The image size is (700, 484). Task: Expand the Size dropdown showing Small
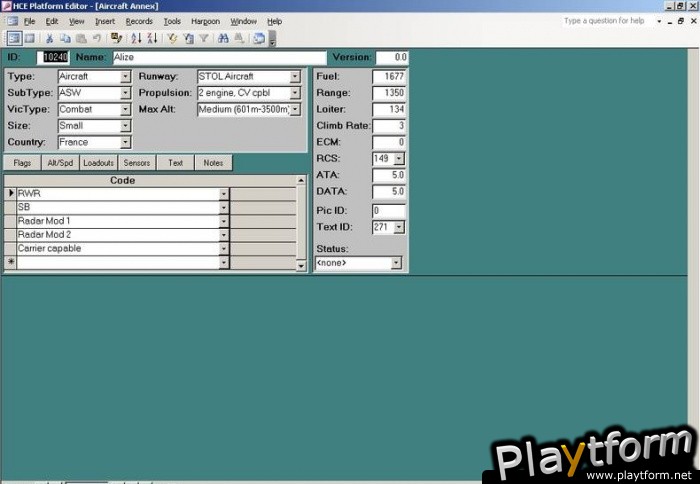(125, 126)
